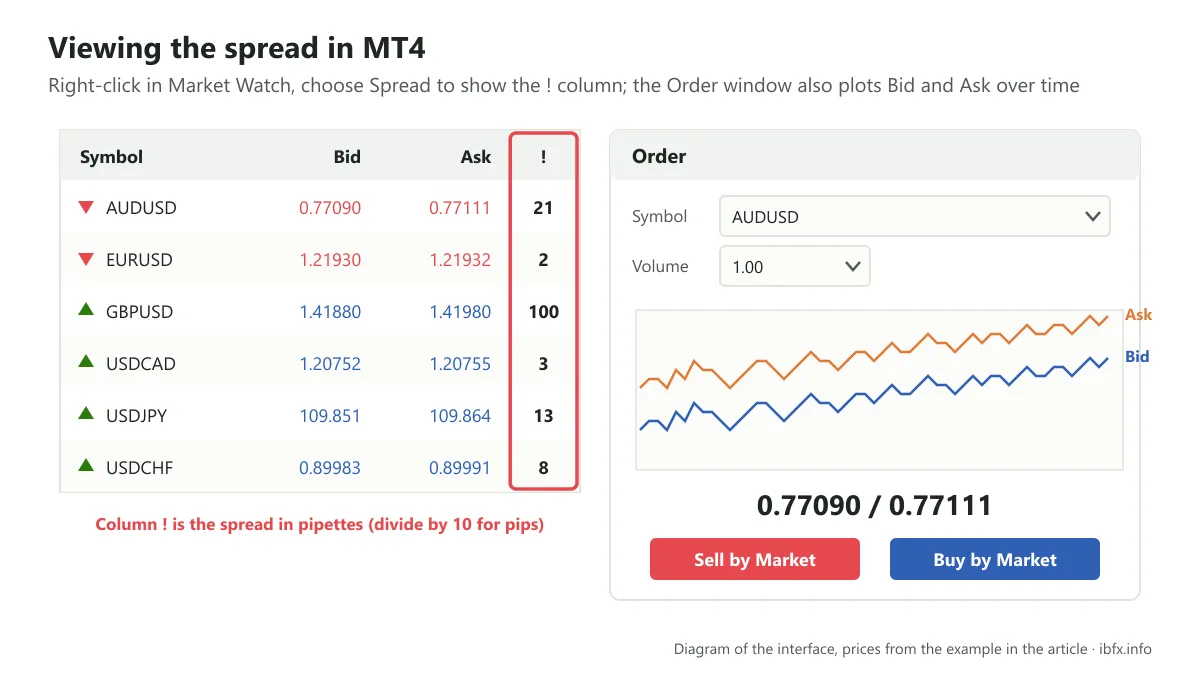
Task: Click AUDUSD ask price 0.77111 in the table
Action: [x=460, y=208]
